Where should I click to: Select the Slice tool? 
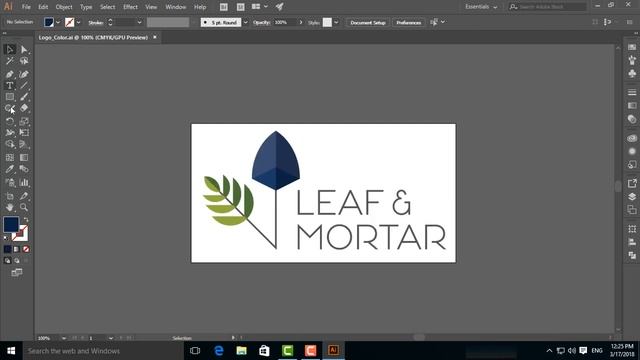24,196
